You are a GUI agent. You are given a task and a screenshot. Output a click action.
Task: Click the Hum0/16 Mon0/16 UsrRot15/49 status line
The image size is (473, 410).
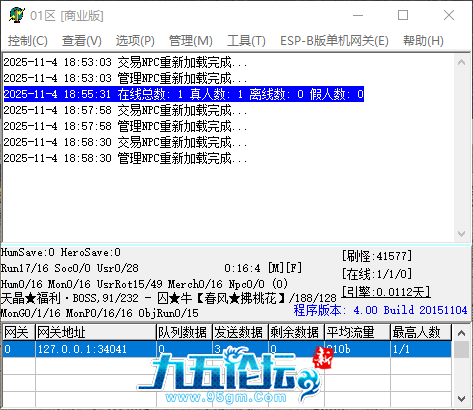[144, 284]
